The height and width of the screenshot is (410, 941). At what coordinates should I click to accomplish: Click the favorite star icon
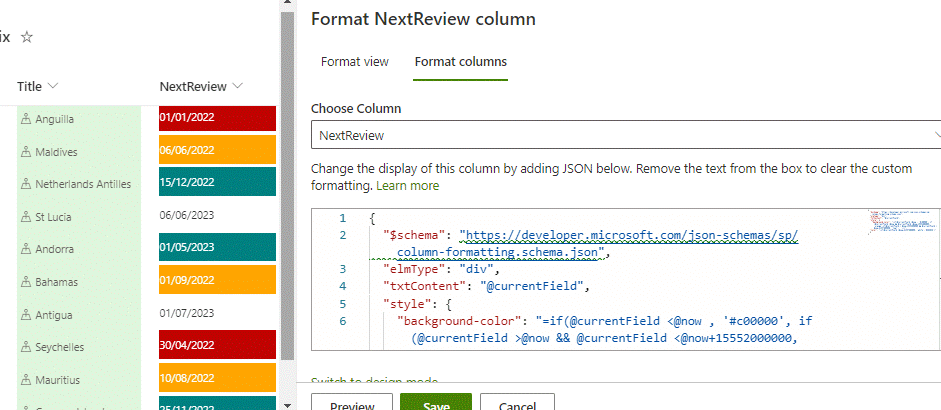click(27, 37)
